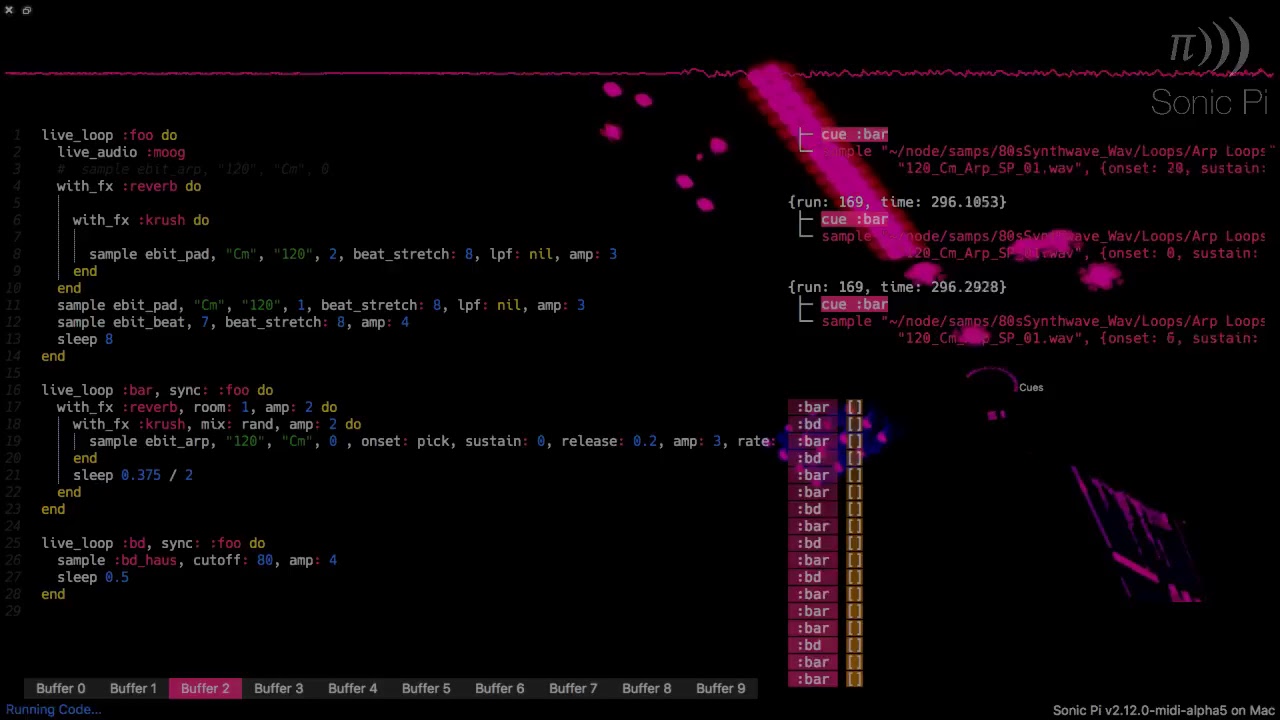1280x720 pixels.
Task: Click the 'sleep 0.375 / 2' line
Action: tap(133, 475)
